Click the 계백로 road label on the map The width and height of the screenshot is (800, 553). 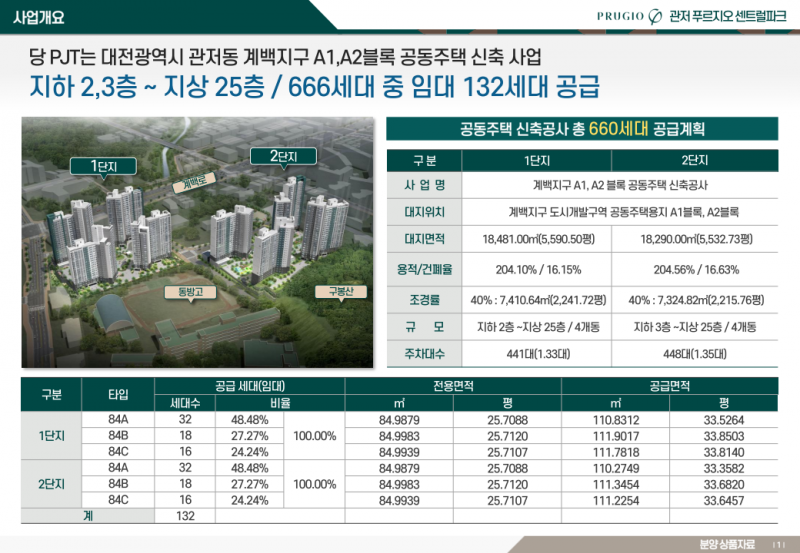[x=194, y=184]
